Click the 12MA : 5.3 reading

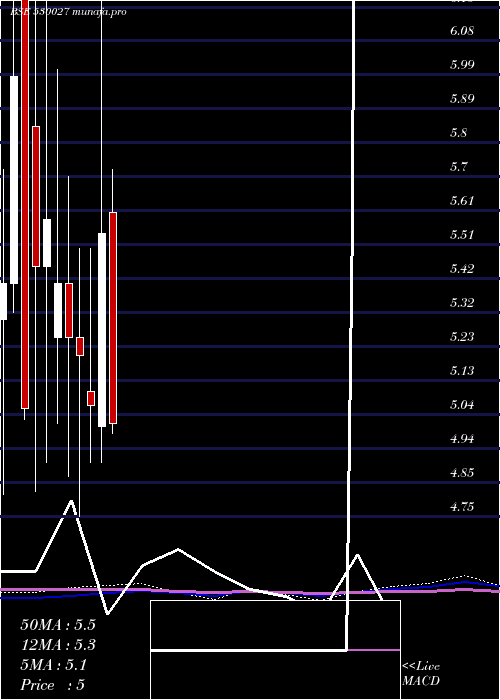(58, 645)
